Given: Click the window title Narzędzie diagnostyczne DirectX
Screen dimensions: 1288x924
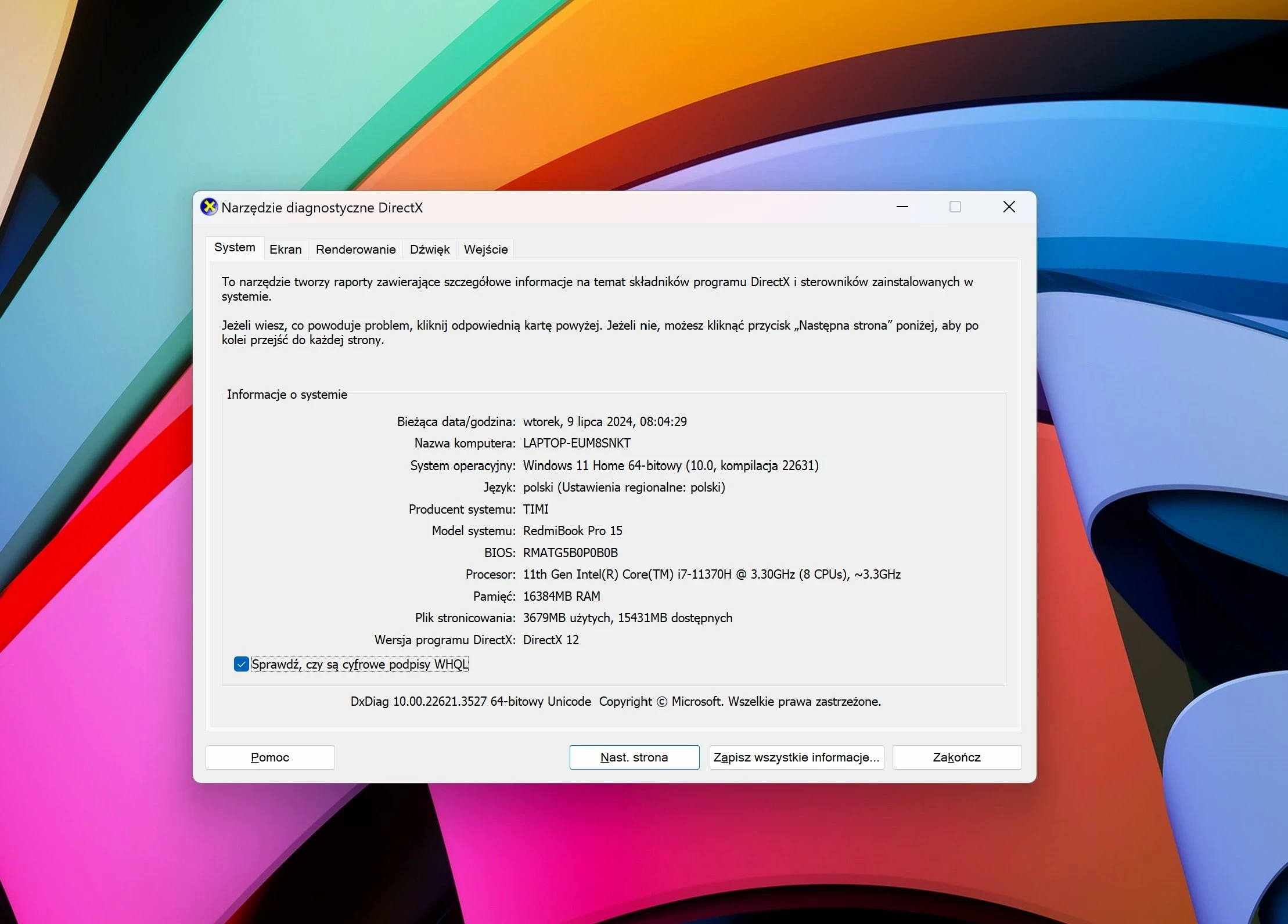Looking at the screenshot, I should click(x=322, y=208).
